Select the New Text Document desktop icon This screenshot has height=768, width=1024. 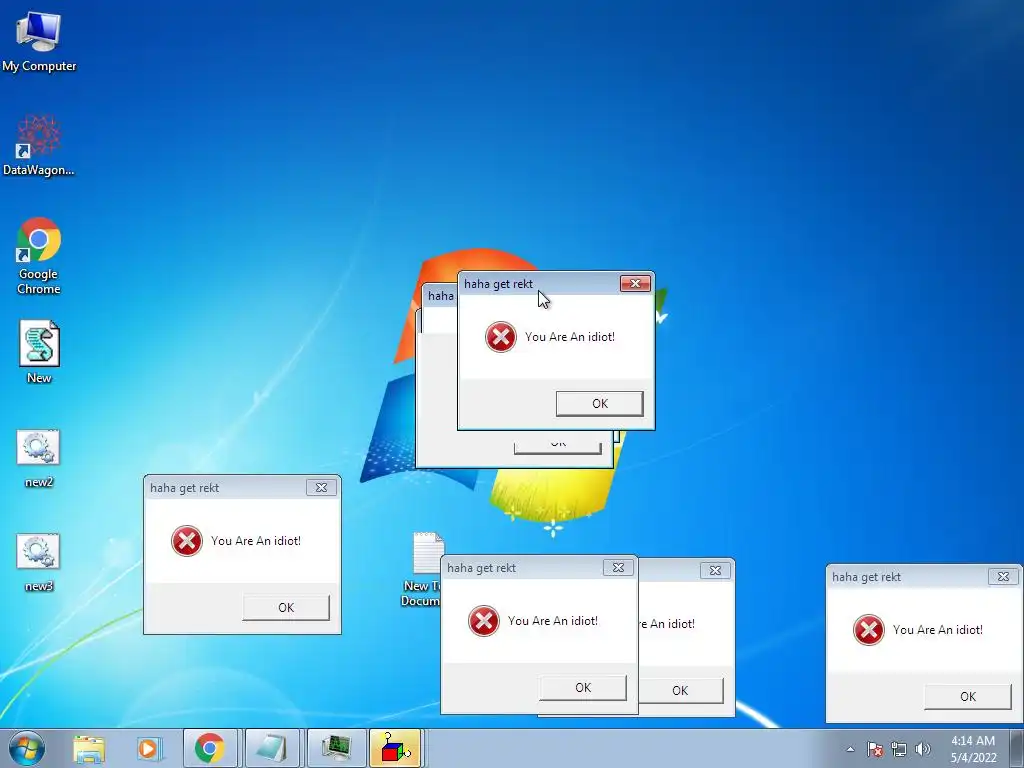(x=422, y=569)
